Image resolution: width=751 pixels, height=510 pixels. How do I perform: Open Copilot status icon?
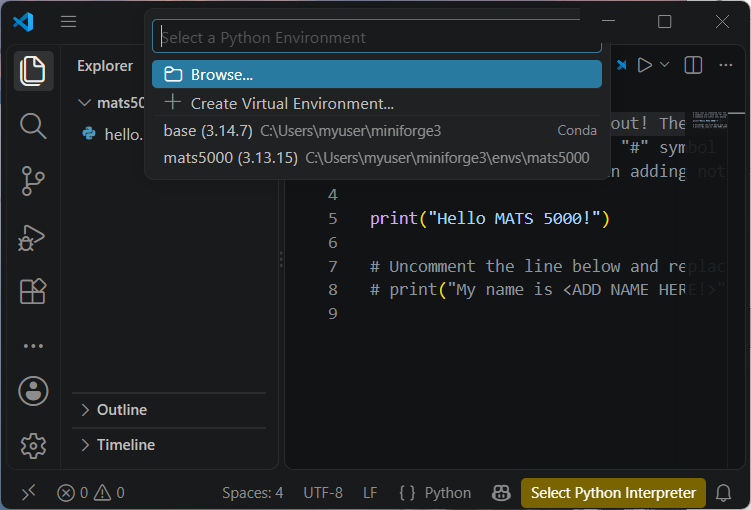pyautogui.click(x=501, y=492)
